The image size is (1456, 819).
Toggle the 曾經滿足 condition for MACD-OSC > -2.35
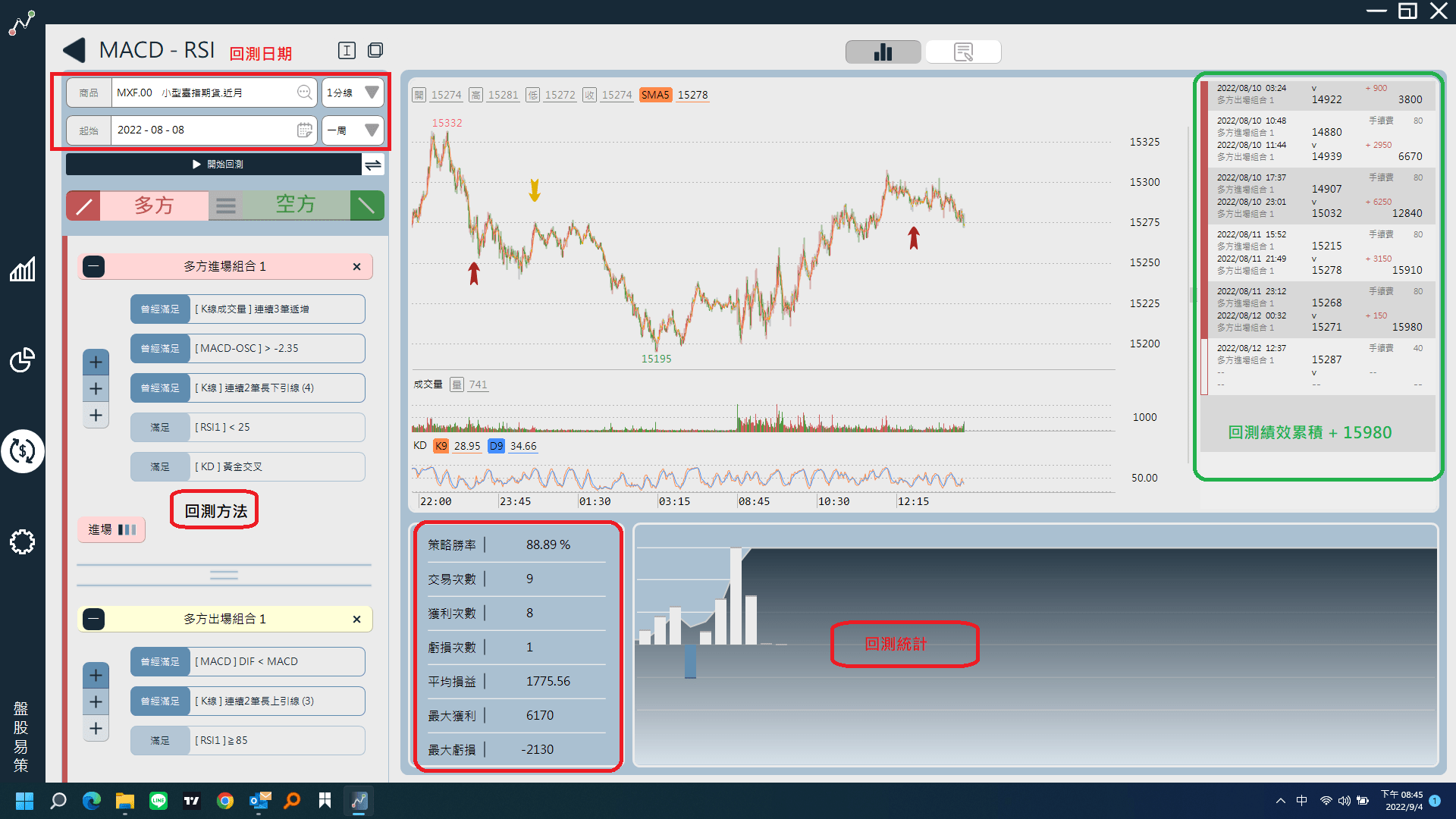(160, 349)
